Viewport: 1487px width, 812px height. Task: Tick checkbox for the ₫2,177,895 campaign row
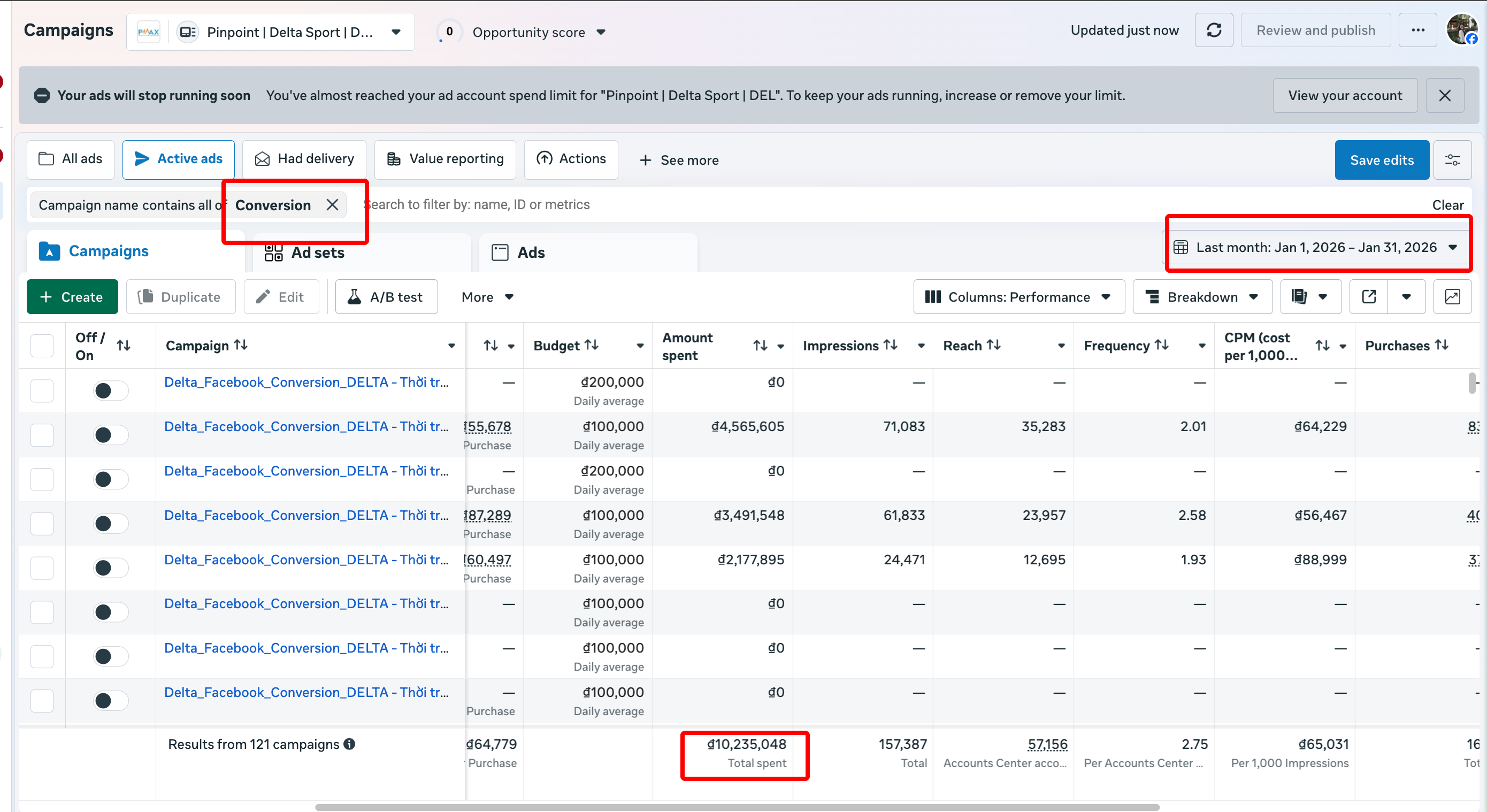[x=42, y=568]
